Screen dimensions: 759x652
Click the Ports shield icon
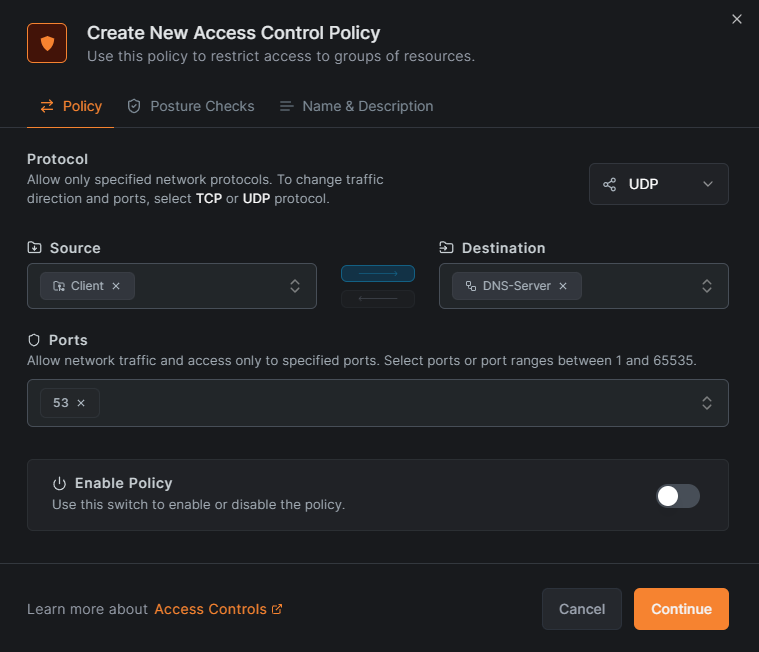[34, 340]
